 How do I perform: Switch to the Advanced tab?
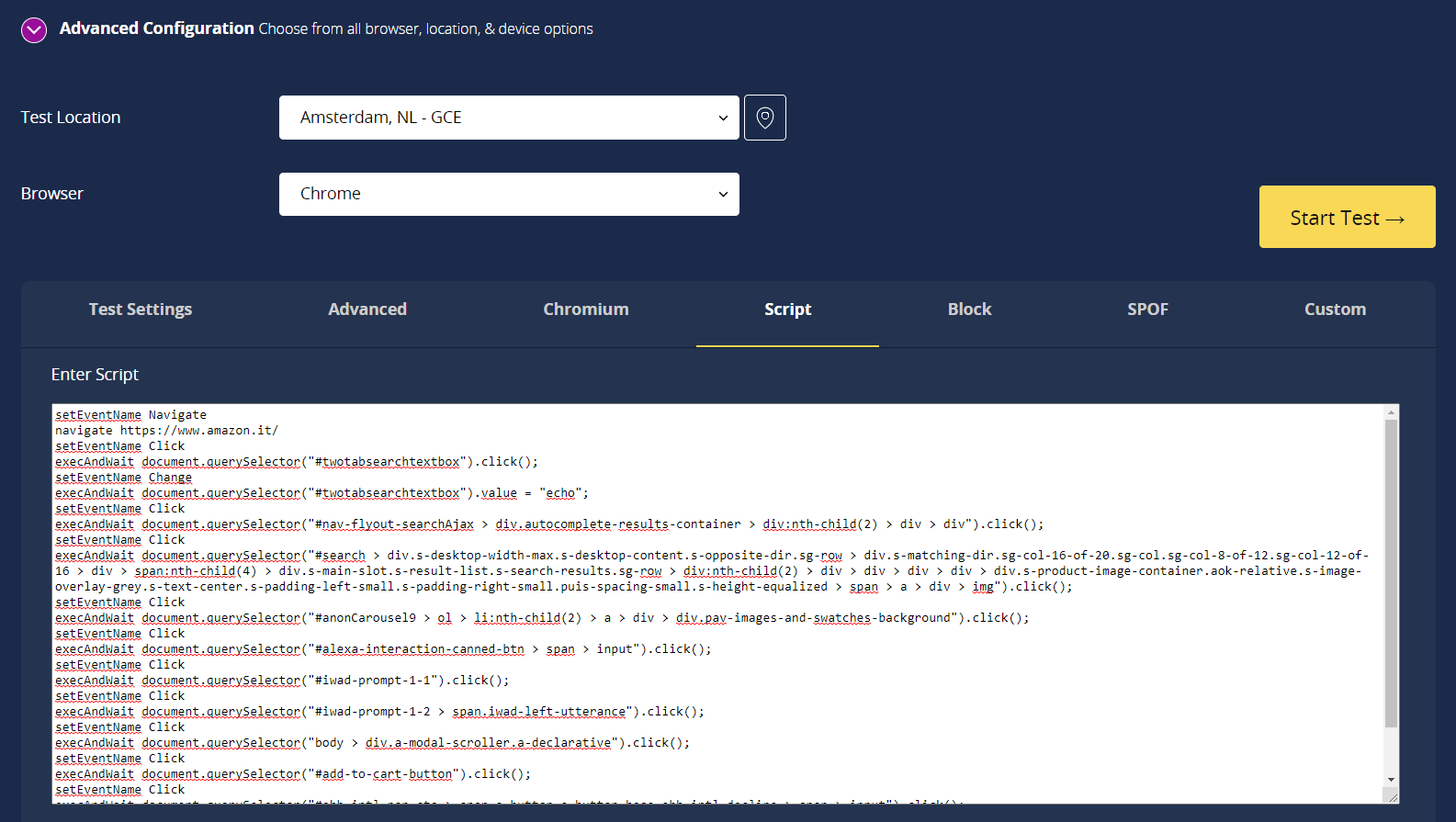pos(367,310)
